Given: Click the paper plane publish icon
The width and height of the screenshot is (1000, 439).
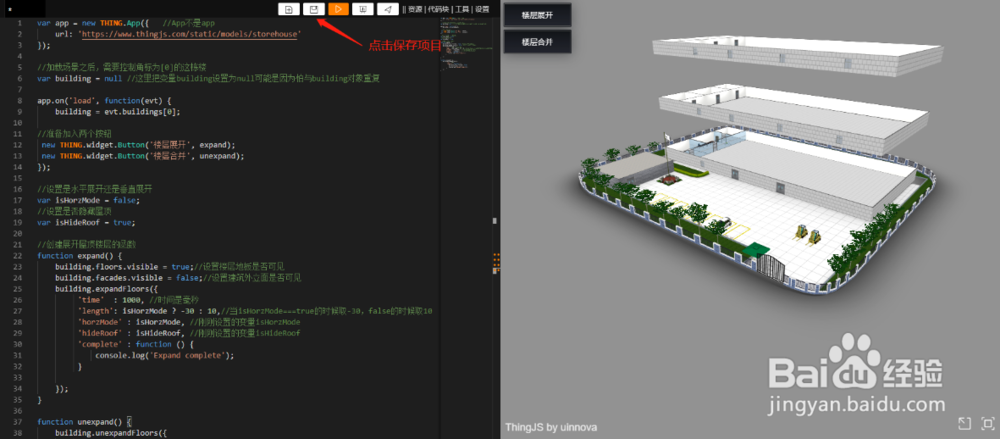Looking at the screenshot, I should click(x=388, y=9).
